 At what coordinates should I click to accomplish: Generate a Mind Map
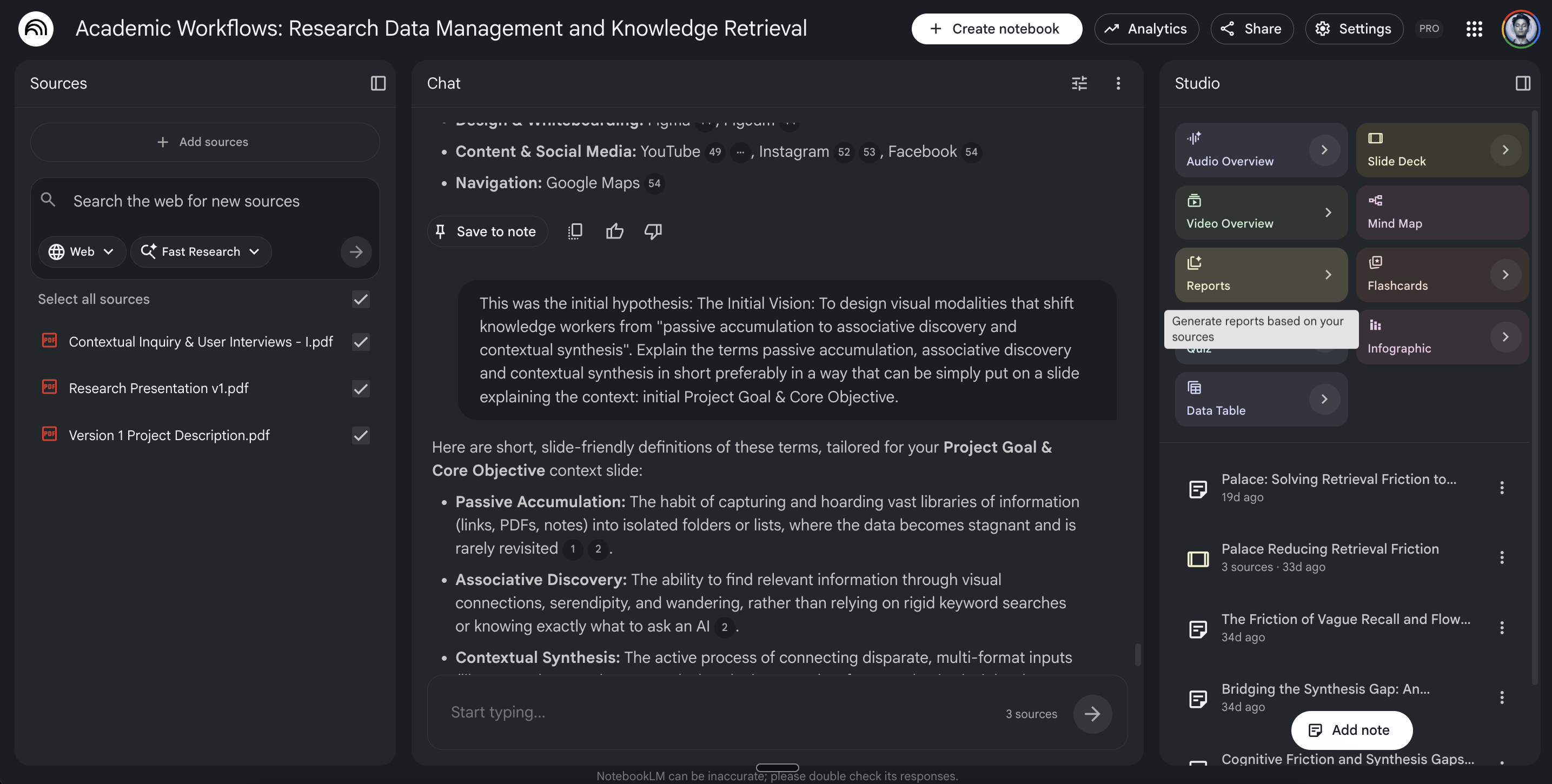[1442, 212]
